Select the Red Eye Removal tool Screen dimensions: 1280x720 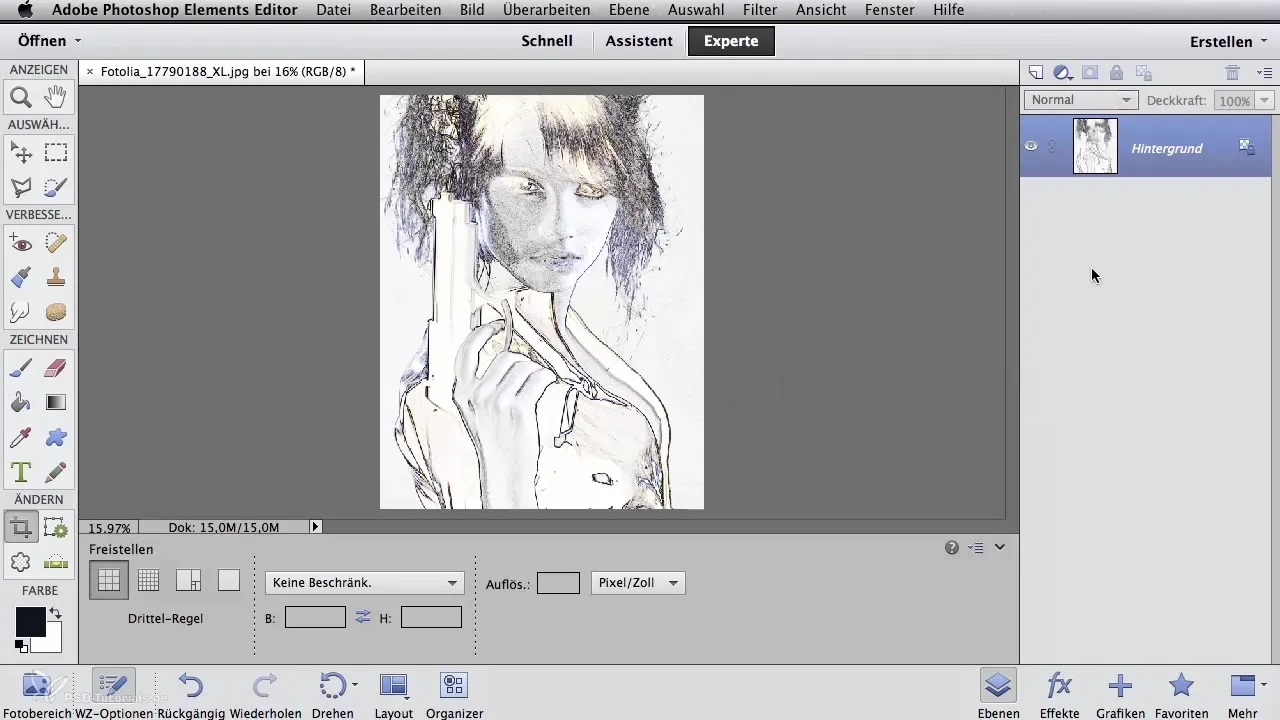pyautogui.click(x=21, y=243)
